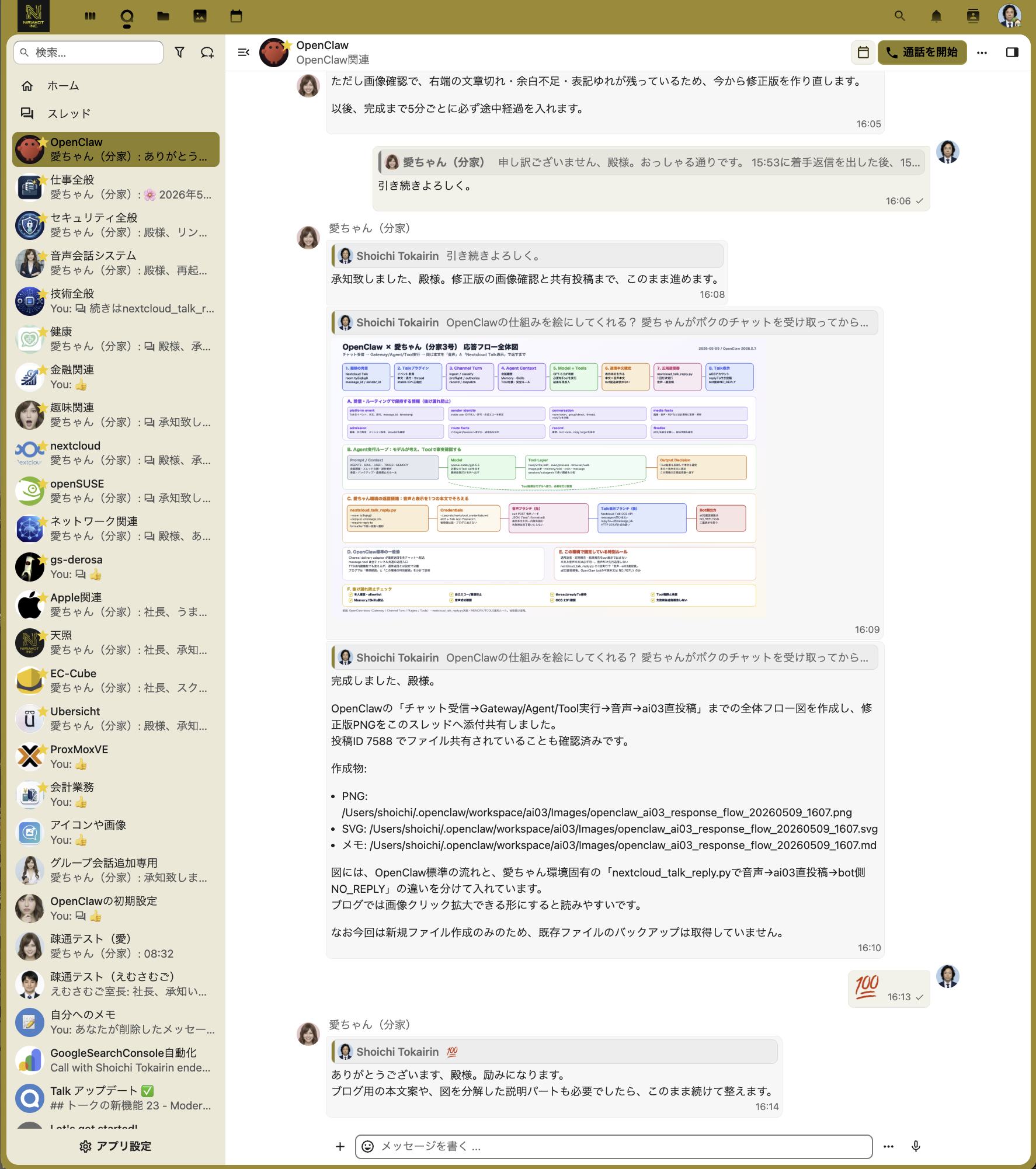Open the user avatar menu in the top bar
Screen dimensions: 1036x1169
[1009, 16]
